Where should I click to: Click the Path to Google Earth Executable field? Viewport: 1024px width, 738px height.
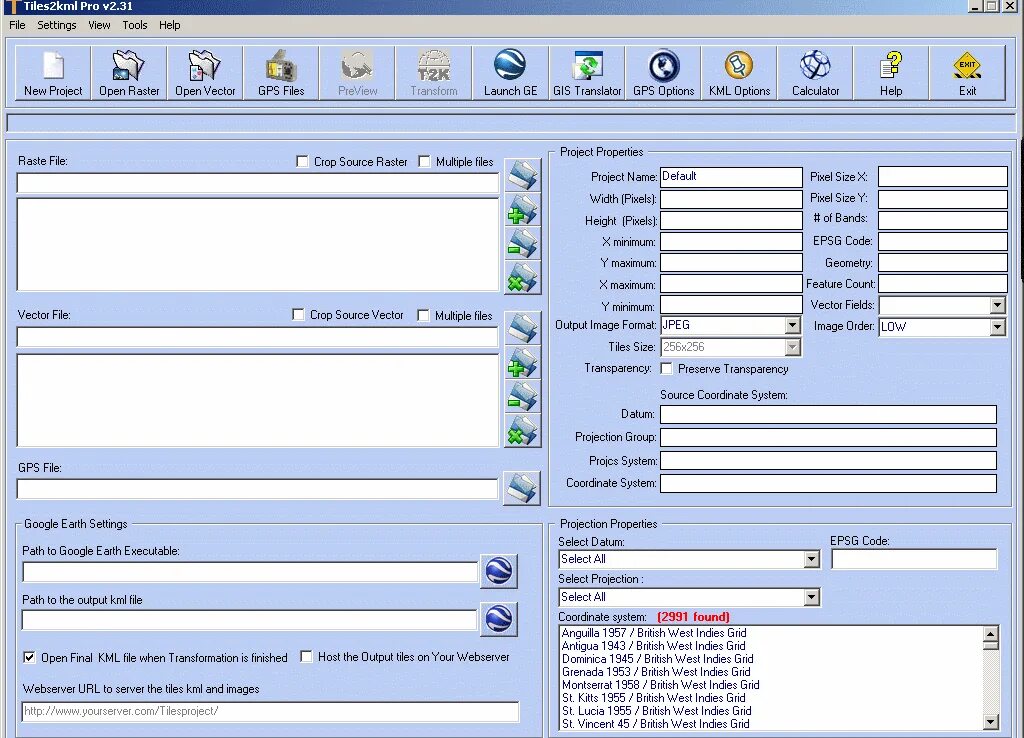coord(249,572)
